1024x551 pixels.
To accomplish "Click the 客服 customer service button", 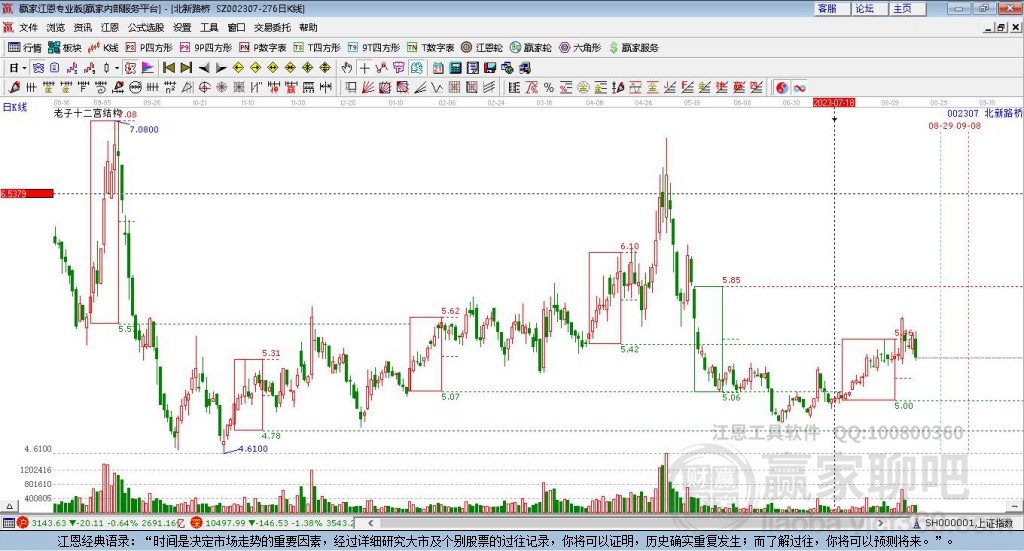I will pyautogui.click(x=832, y=8).
